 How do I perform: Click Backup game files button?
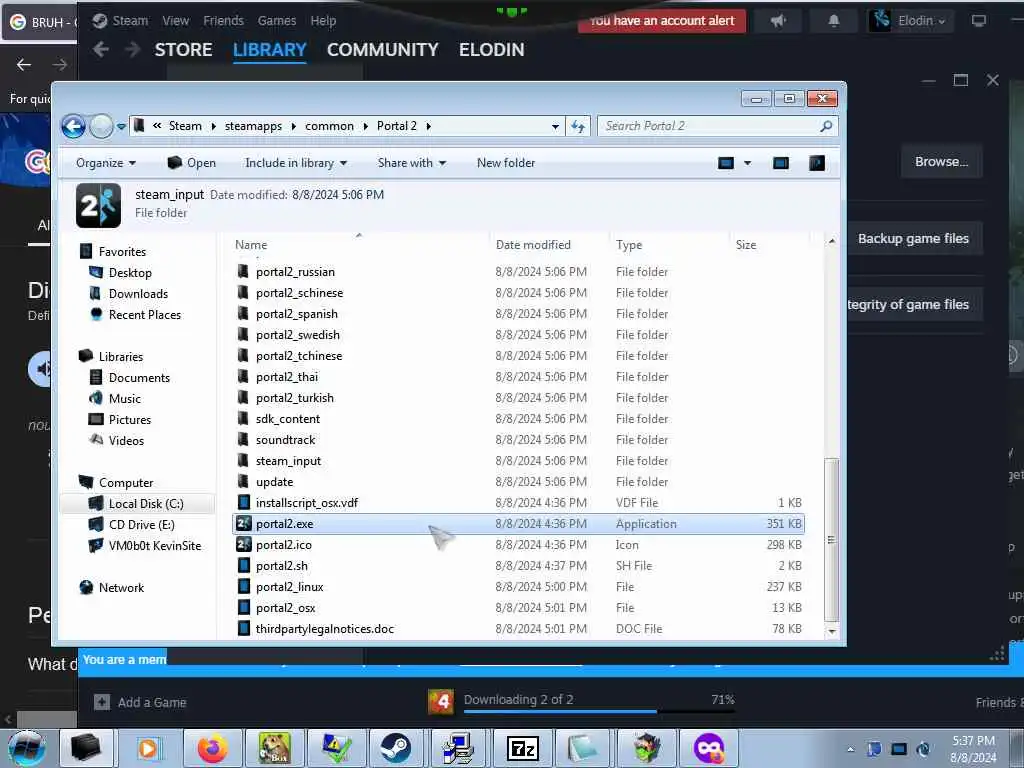pos(914,238)
